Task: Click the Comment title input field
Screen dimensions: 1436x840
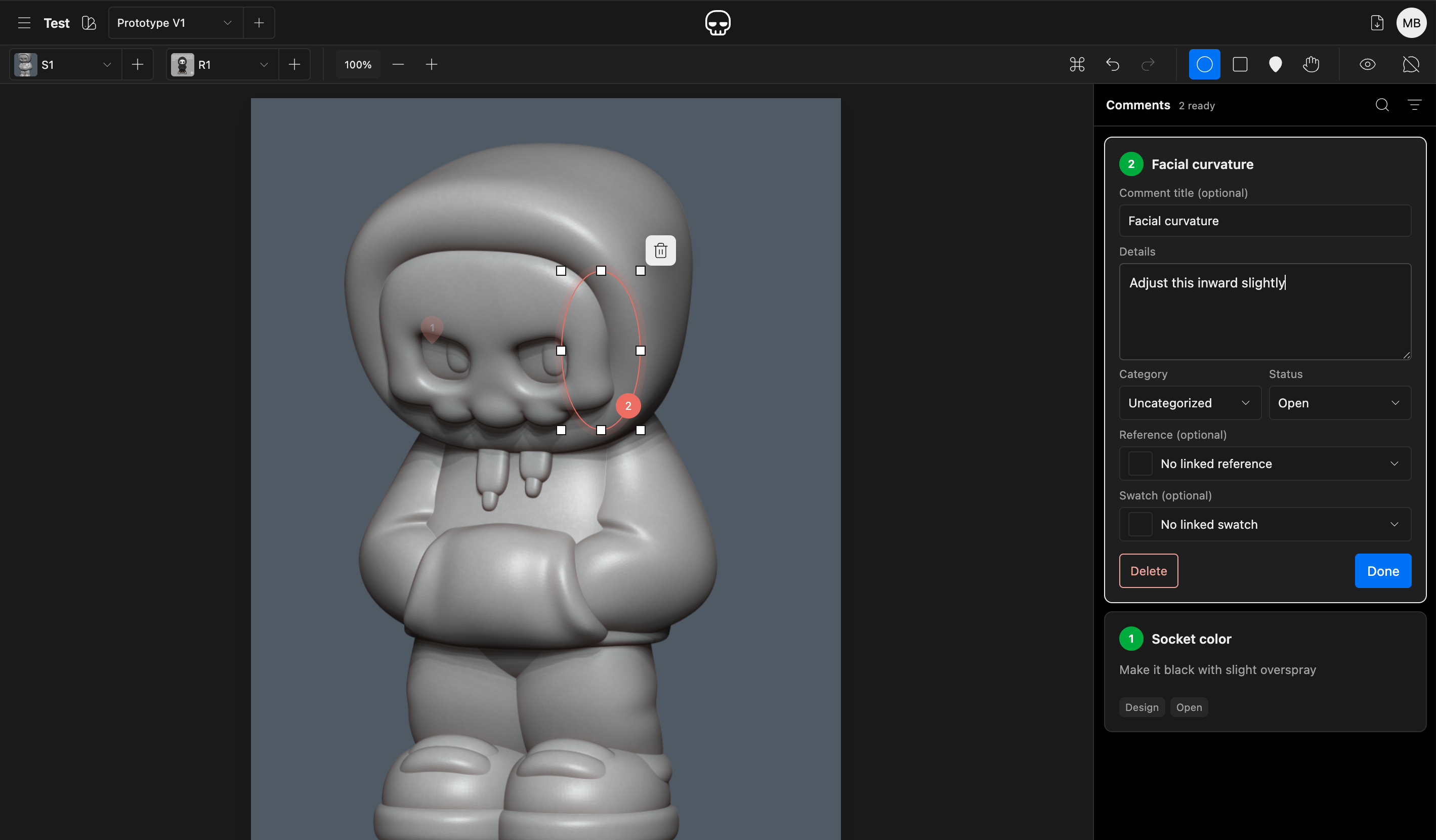Action: click(x=1265, y=221)
